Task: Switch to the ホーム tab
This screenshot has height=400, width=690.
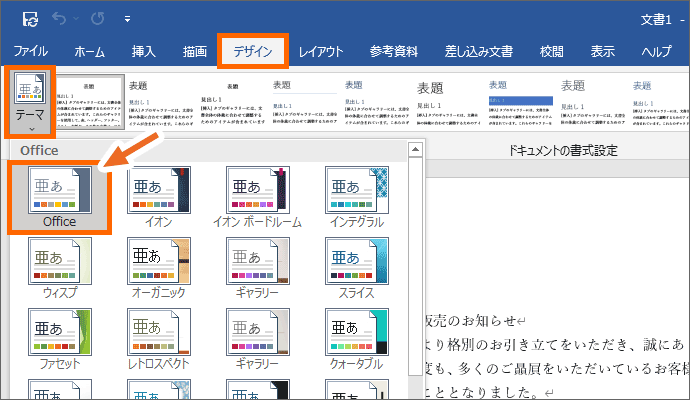Action: tap(90, 51)
